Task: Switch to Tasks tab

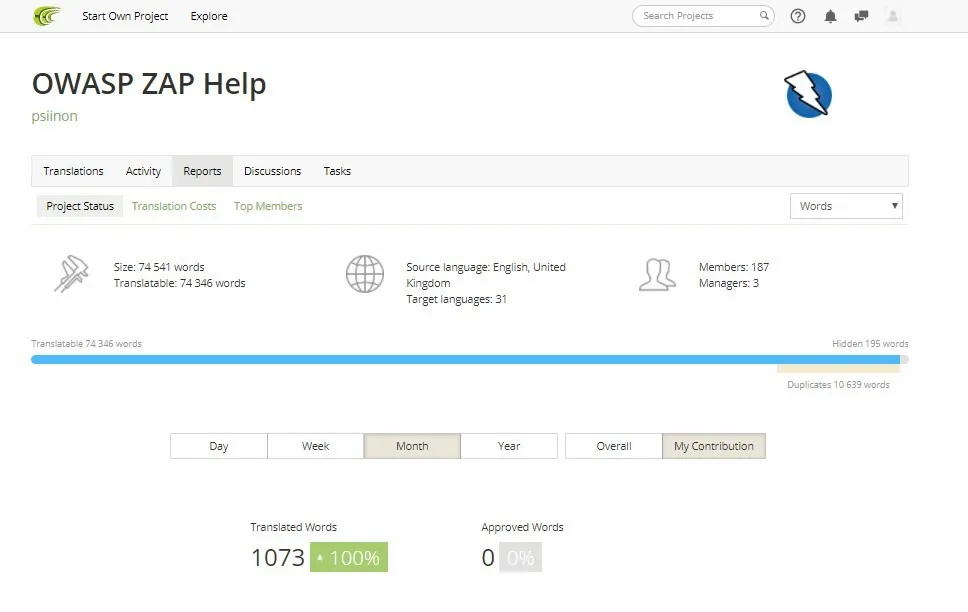Action: click(337, 171)
